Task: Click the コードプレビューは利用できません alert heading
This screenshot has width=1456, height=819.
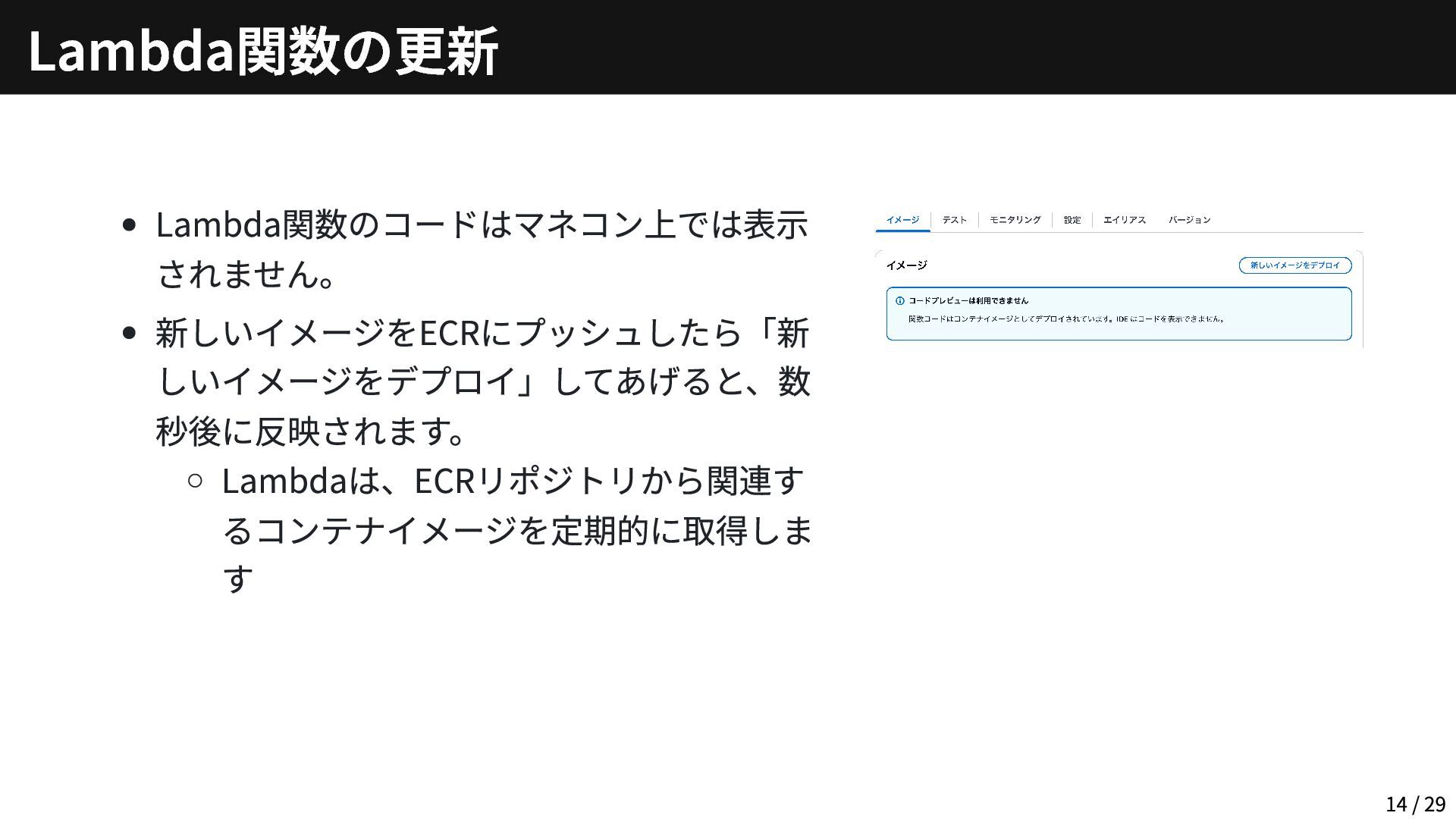Action: point(968,301)
